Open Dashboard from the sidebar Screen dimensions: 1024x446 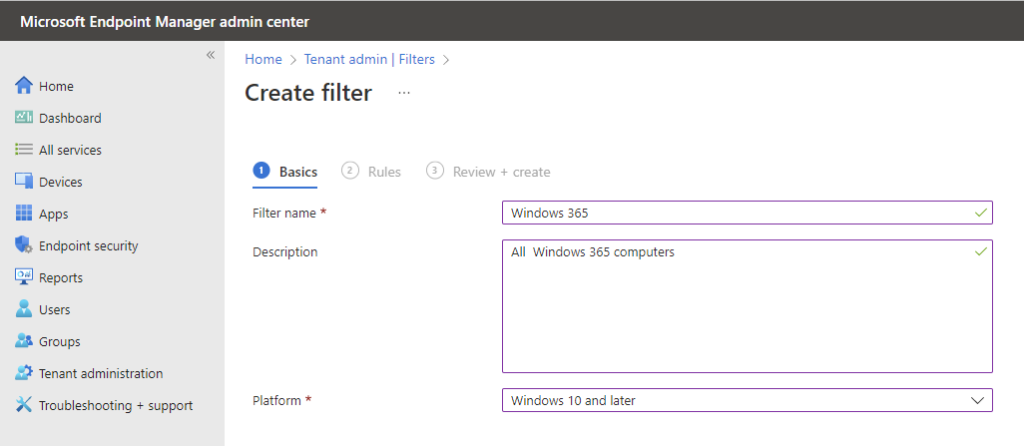pos(70,118)
